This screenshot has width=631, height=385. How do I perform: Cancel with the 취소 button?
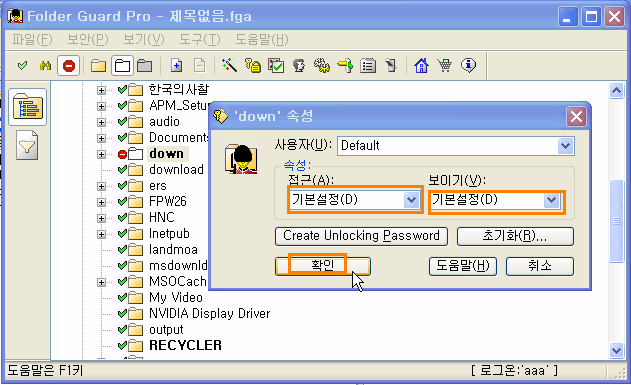[x=540, y=266]
